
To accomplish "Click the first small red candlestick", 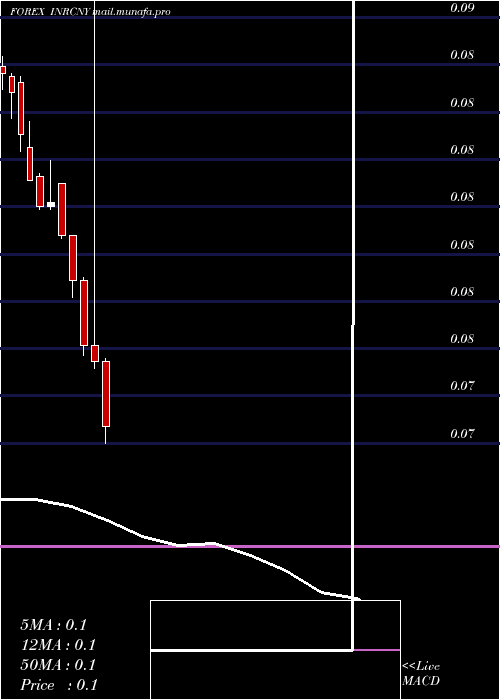I will click(3, 70).
